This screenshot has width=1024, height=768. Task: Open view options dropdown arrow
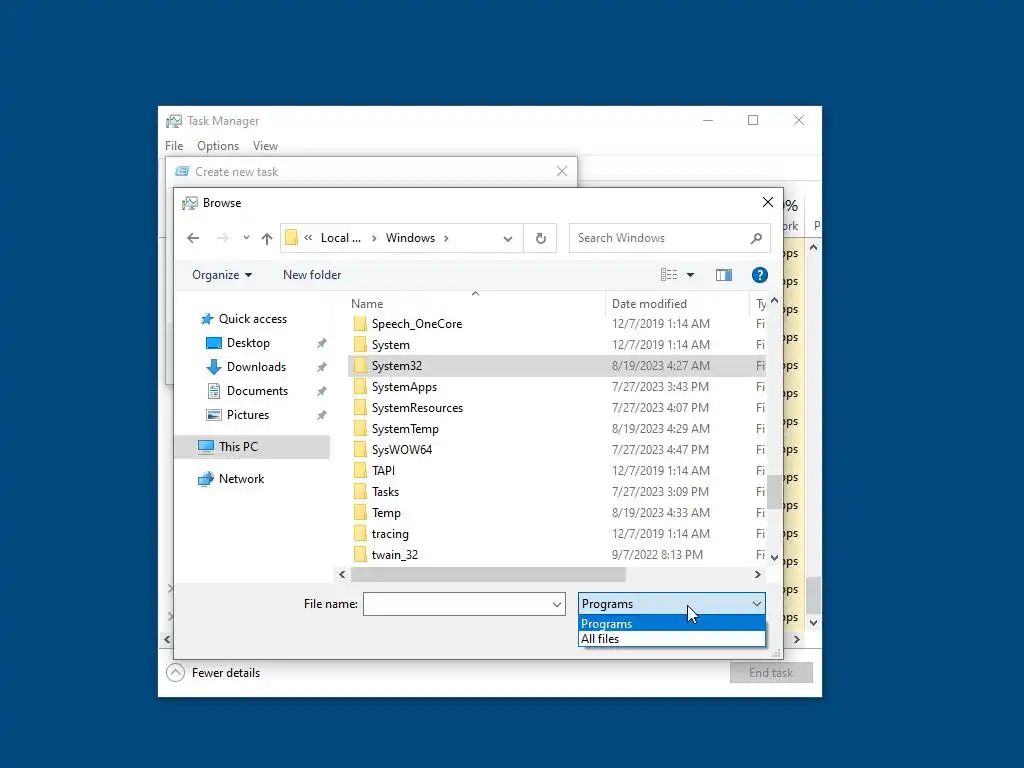(x=690, y=275)
